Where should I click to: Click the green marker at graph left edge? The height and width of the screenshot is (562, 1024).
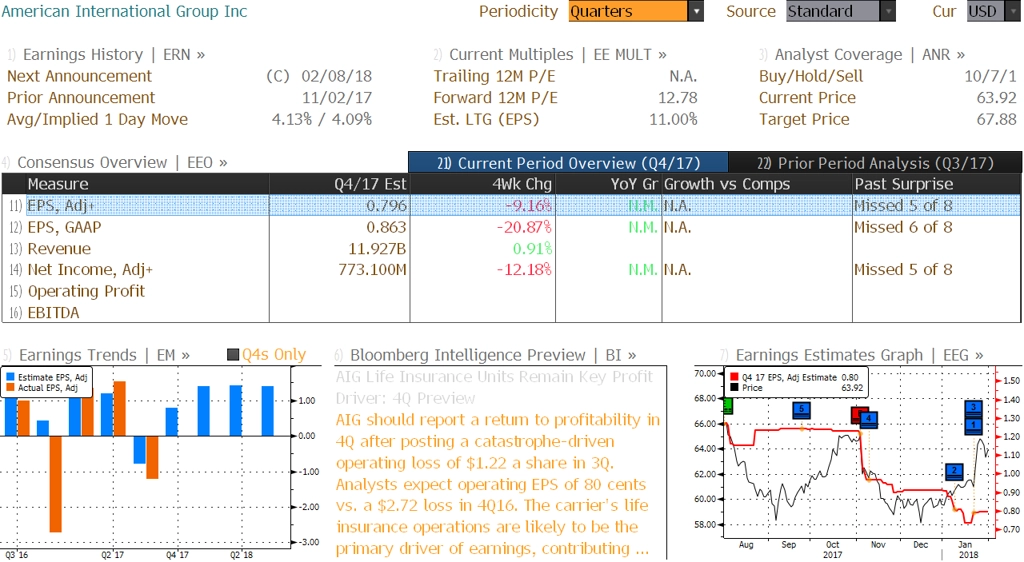(728, 405)
